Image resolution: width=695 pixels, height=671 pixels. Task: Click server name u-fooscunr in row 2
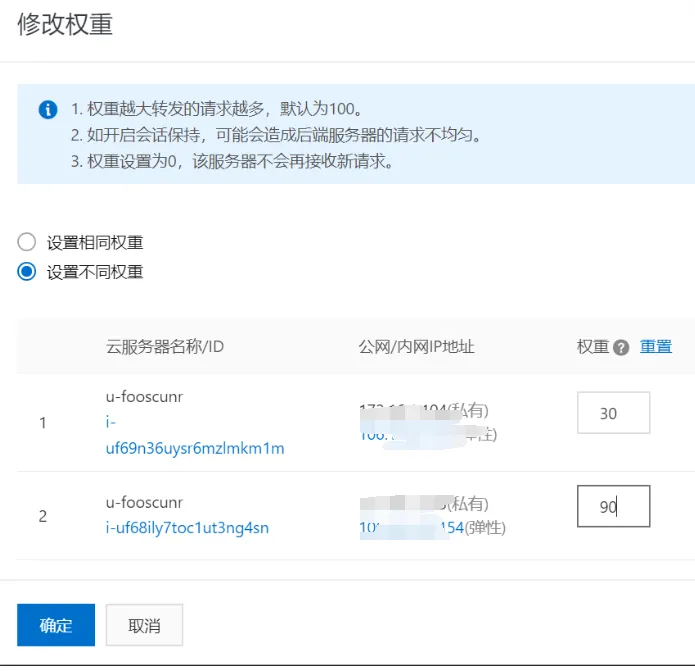[x=144, y=503]
